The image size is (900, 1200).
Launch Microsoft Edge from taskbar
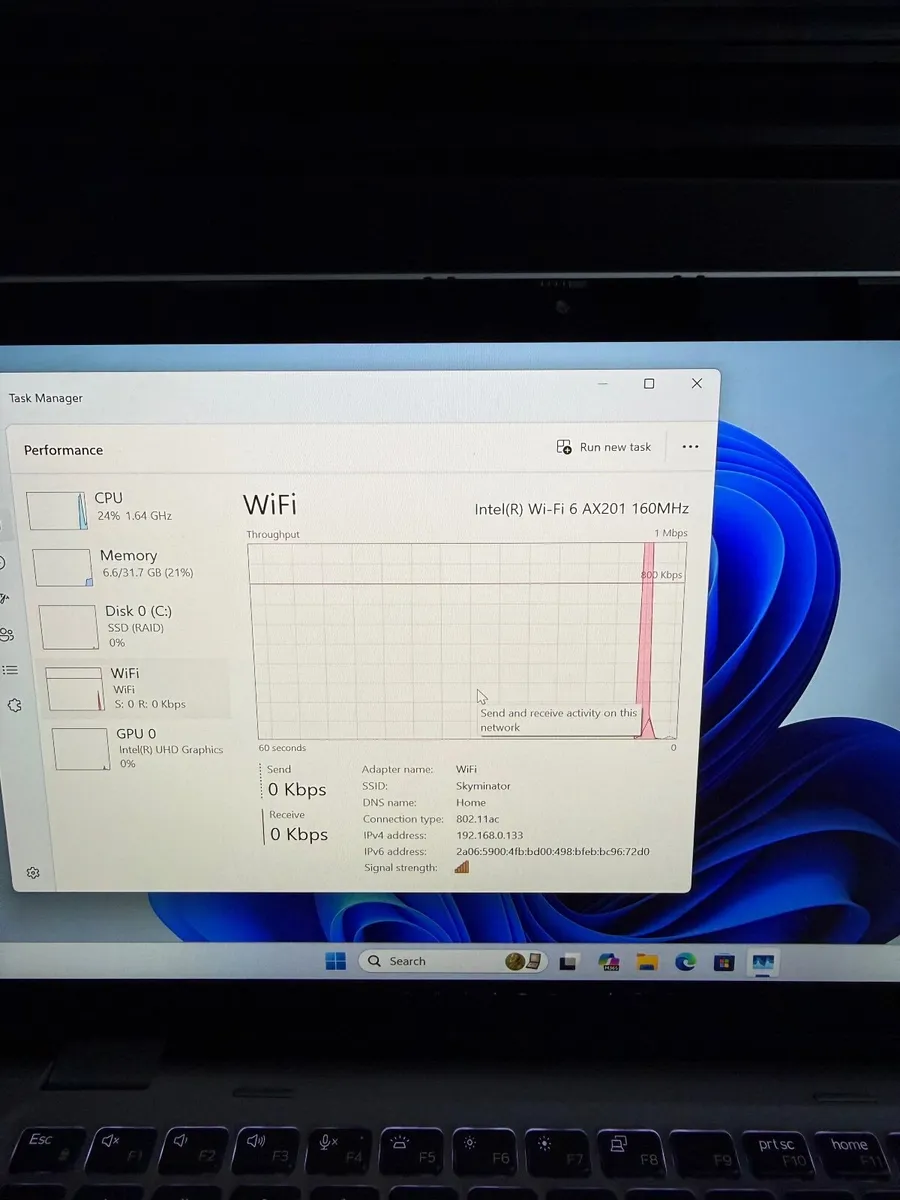(685, 961)
